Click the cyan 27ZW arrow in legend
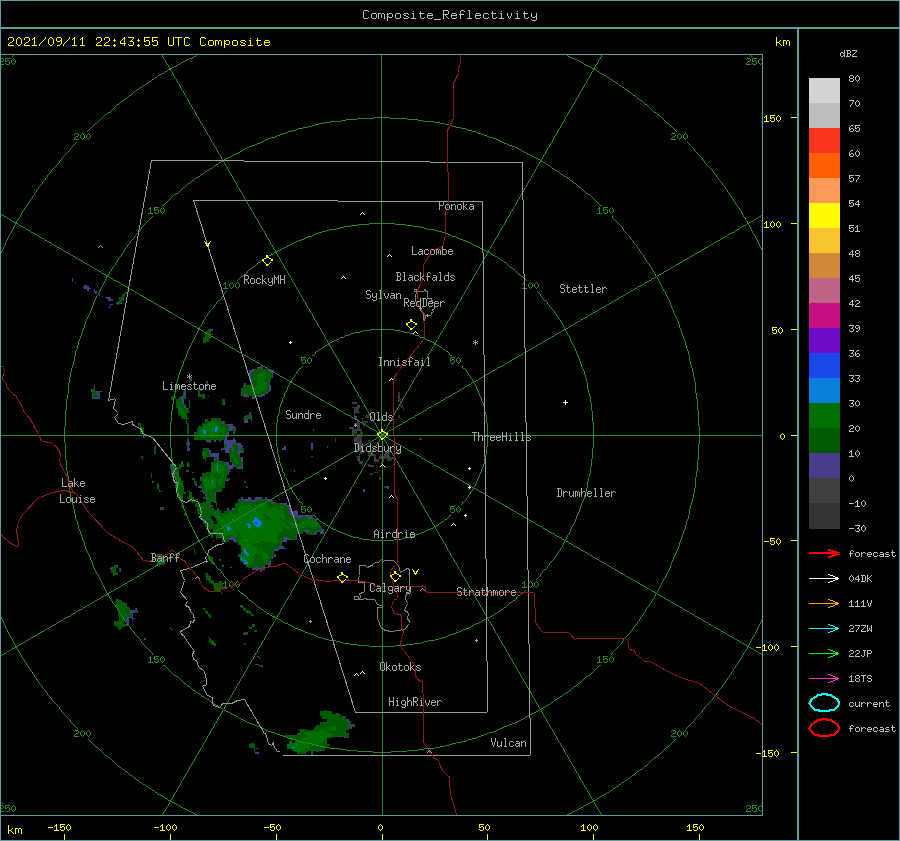The height and width of the screenshot is (841, 900). tap(824, 629)
